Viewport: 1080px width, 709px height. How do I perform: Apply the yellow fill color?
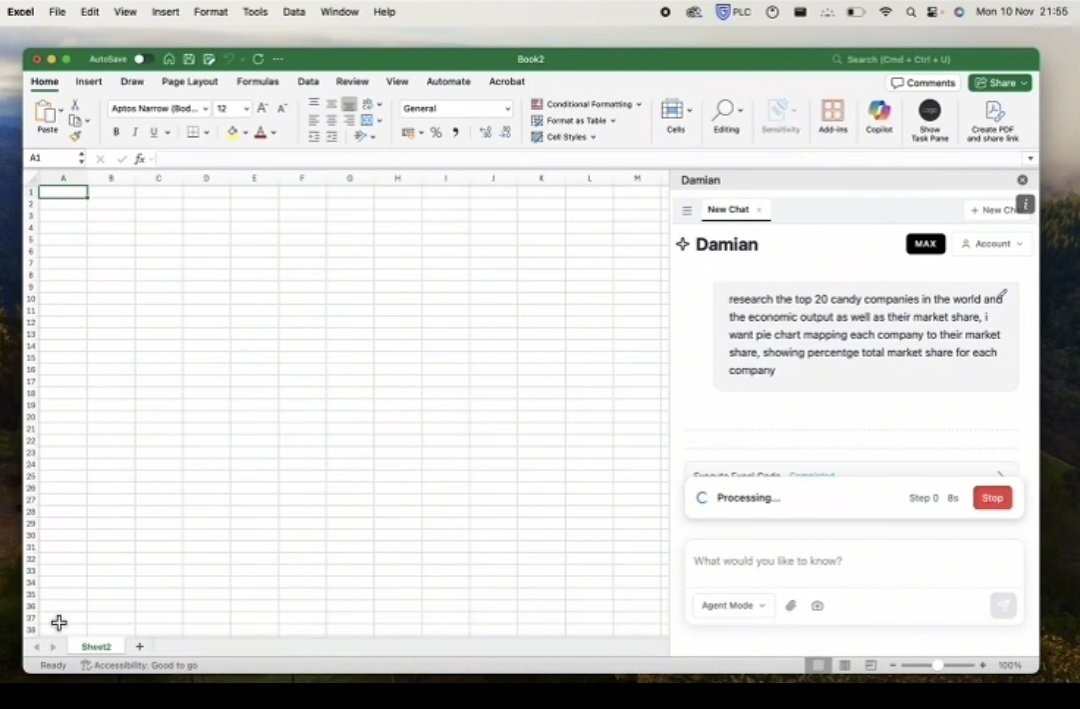(233, 132)
